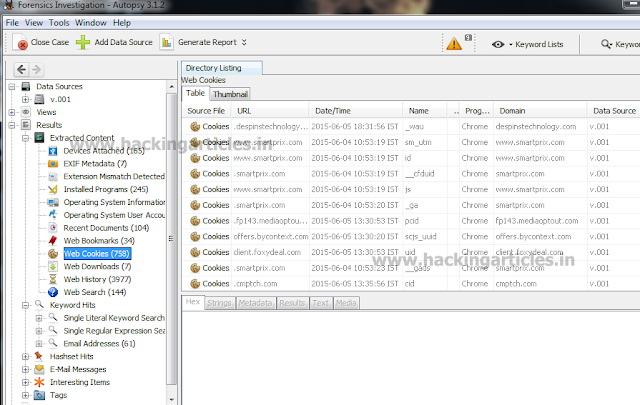This screenshot has width=640, height=405.
Task: Expand Single Literal Keyword Search node
Action: tap(39, 318)
